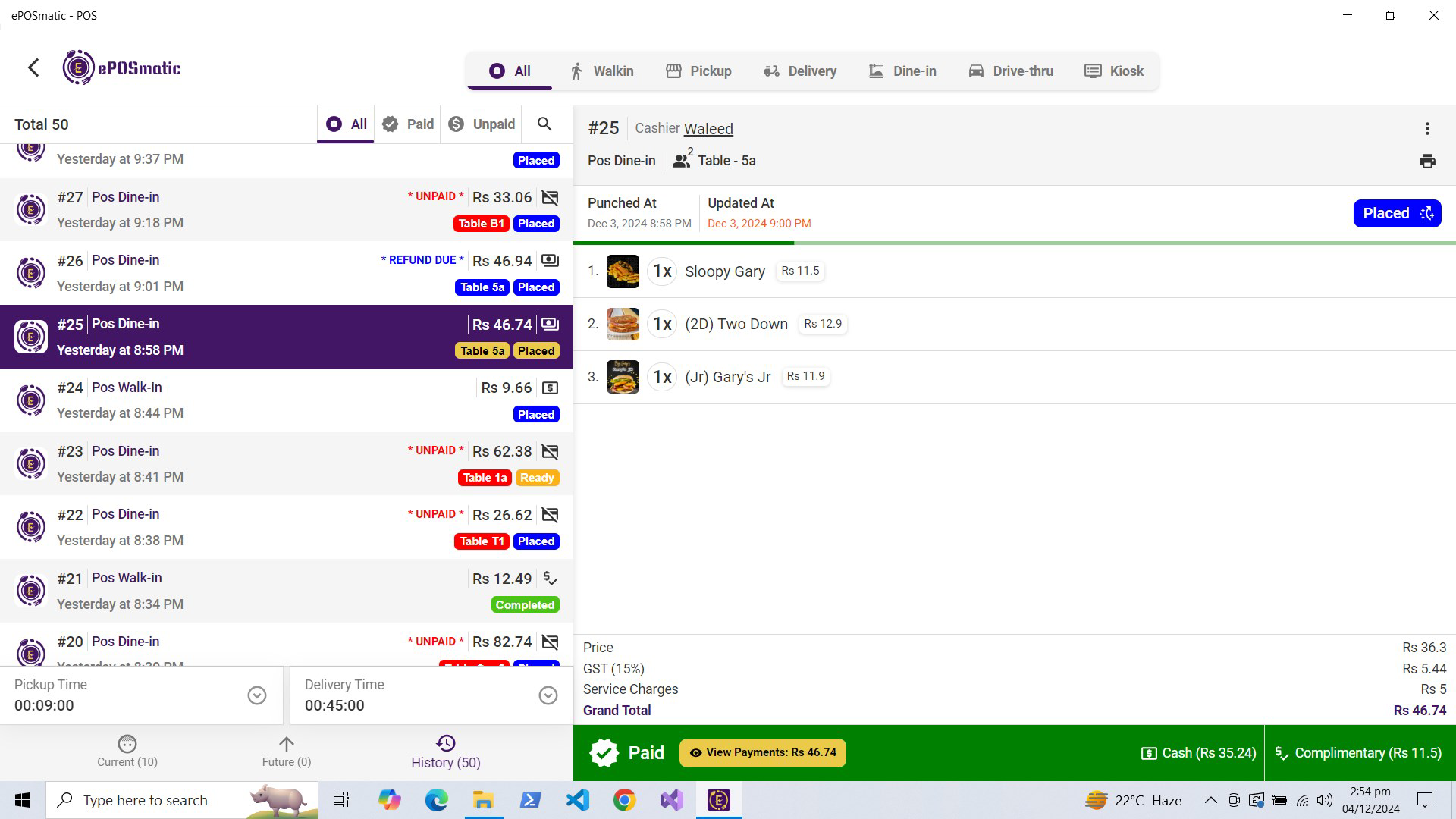Select the All order types tab

coord(510,71)
